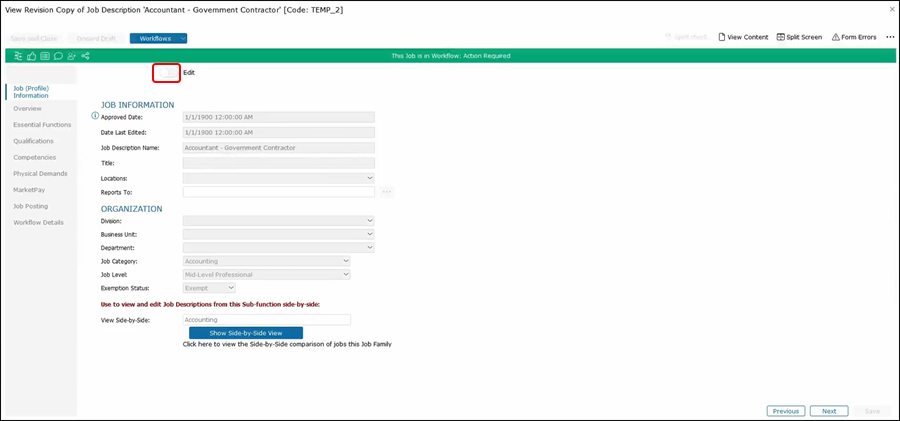
Task: Open the three-dot more options menu
Action: click(890, 37)
